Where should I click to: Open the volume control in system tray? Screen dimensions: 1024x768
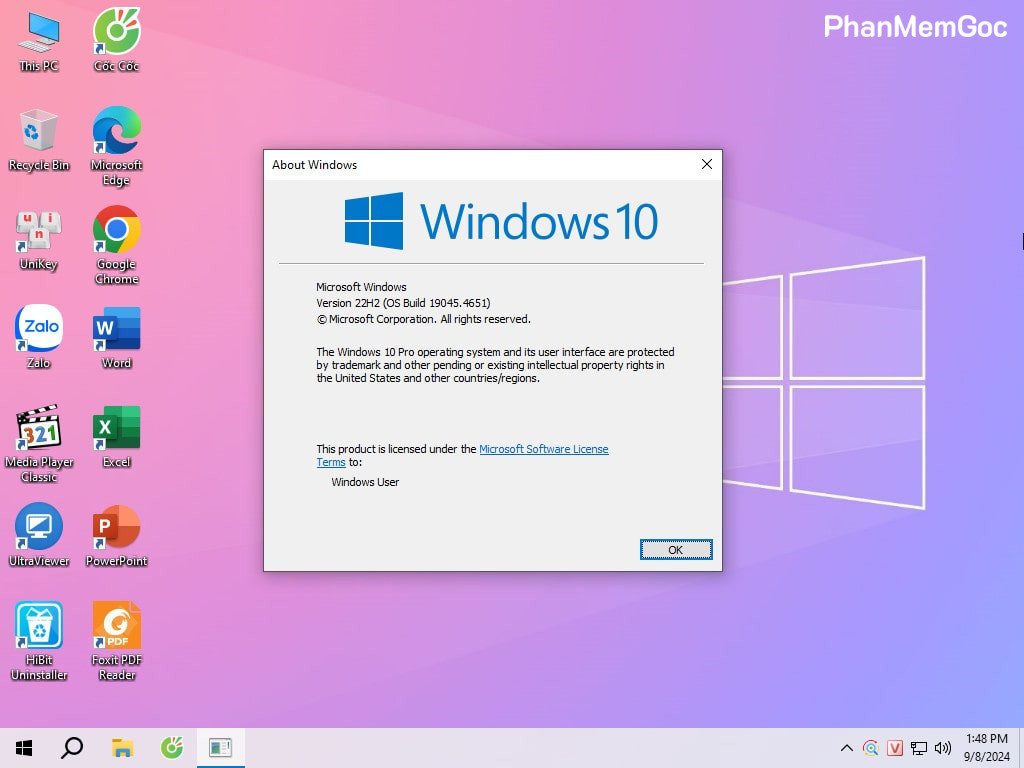[x=942, y=748]
